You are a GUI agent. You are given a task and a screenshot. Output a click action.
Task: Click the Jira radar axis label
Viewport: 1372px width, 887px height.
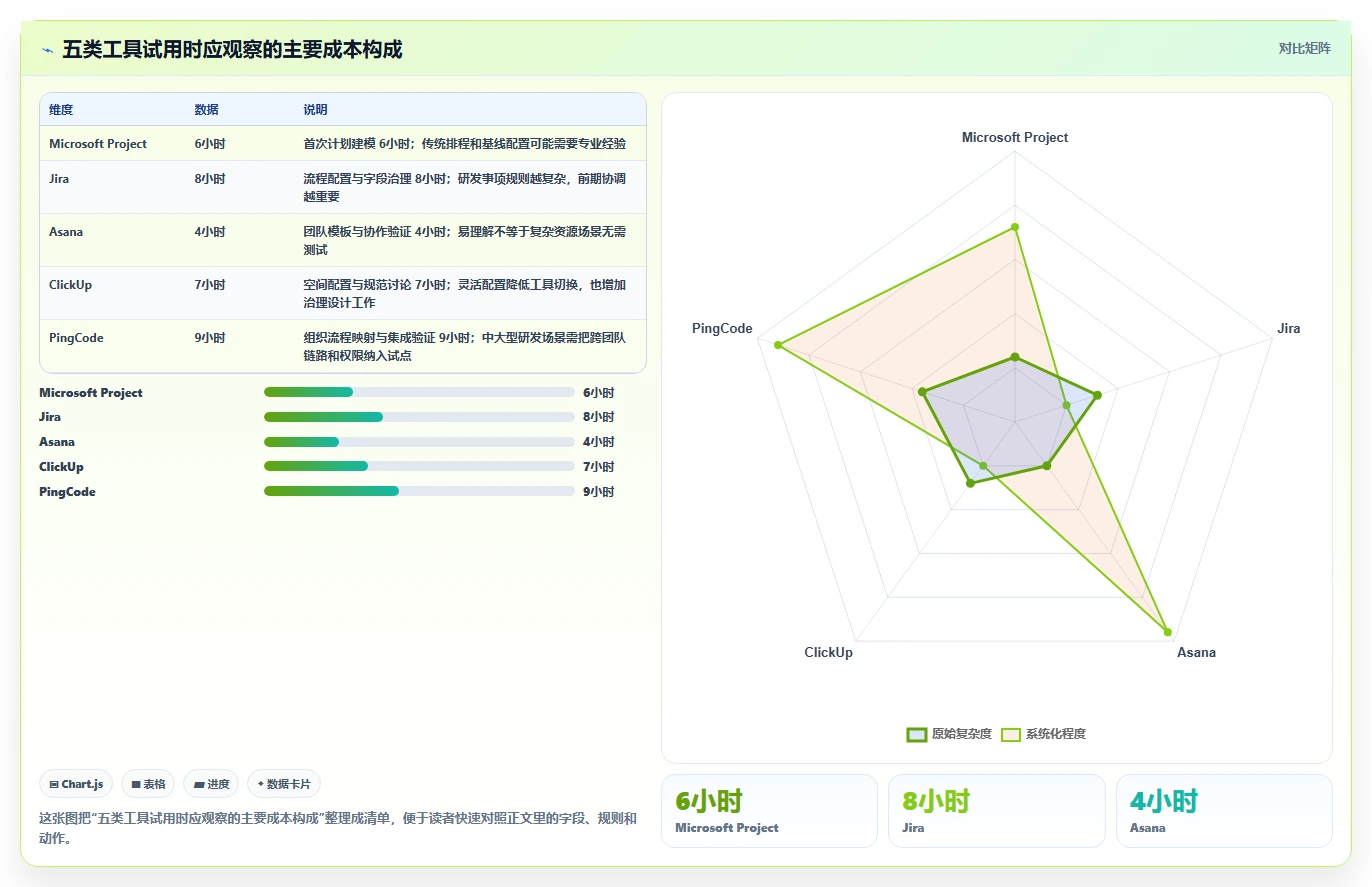[x=1289, y=329]
